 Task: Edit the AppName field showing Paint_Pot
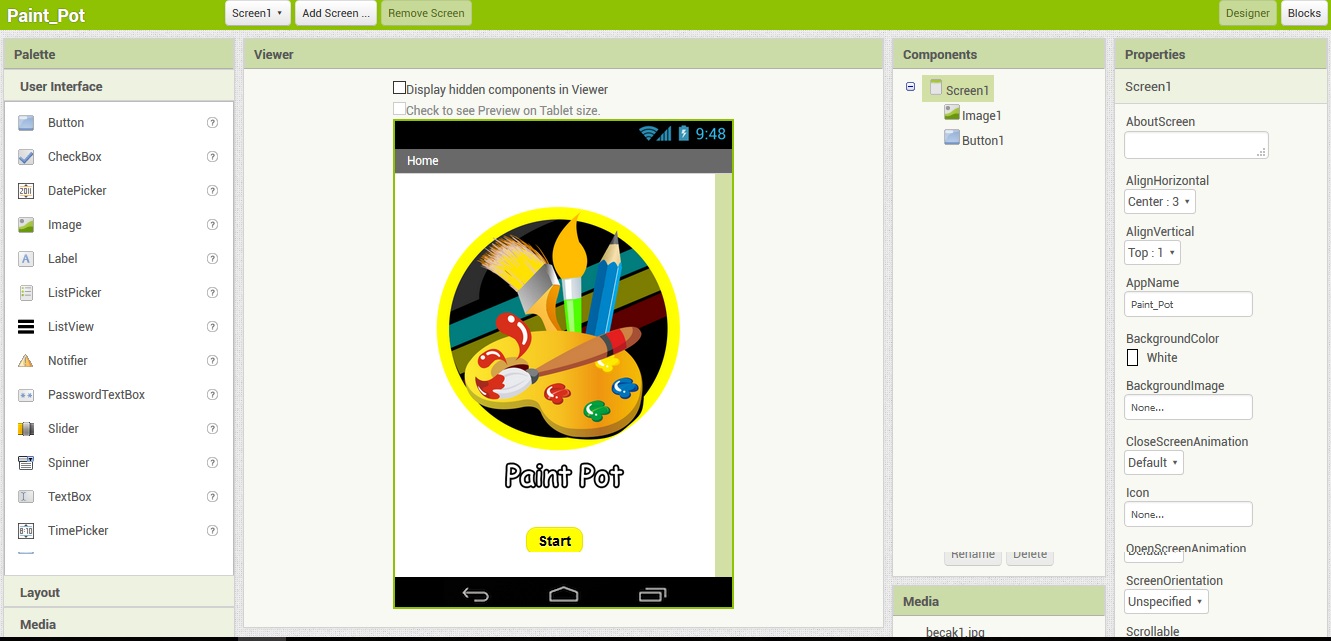point(1188,304)
